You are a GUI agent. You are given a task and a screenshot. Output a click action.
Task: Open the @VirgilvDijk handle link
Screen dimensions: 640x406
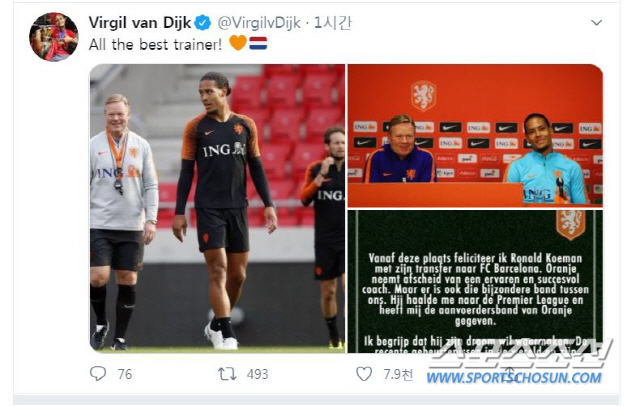(x=259, y=23)
